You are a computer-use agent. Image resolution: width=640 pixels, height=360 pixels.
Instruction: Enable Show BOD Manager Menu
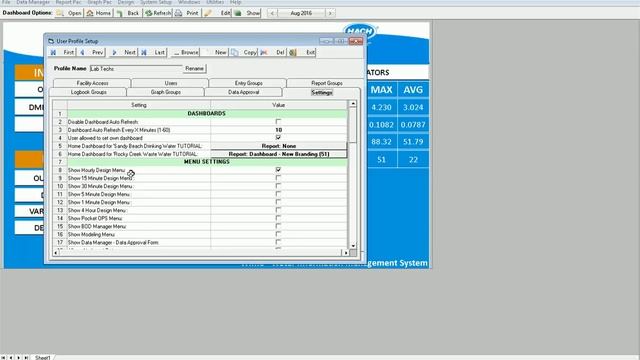click(278, 226)
